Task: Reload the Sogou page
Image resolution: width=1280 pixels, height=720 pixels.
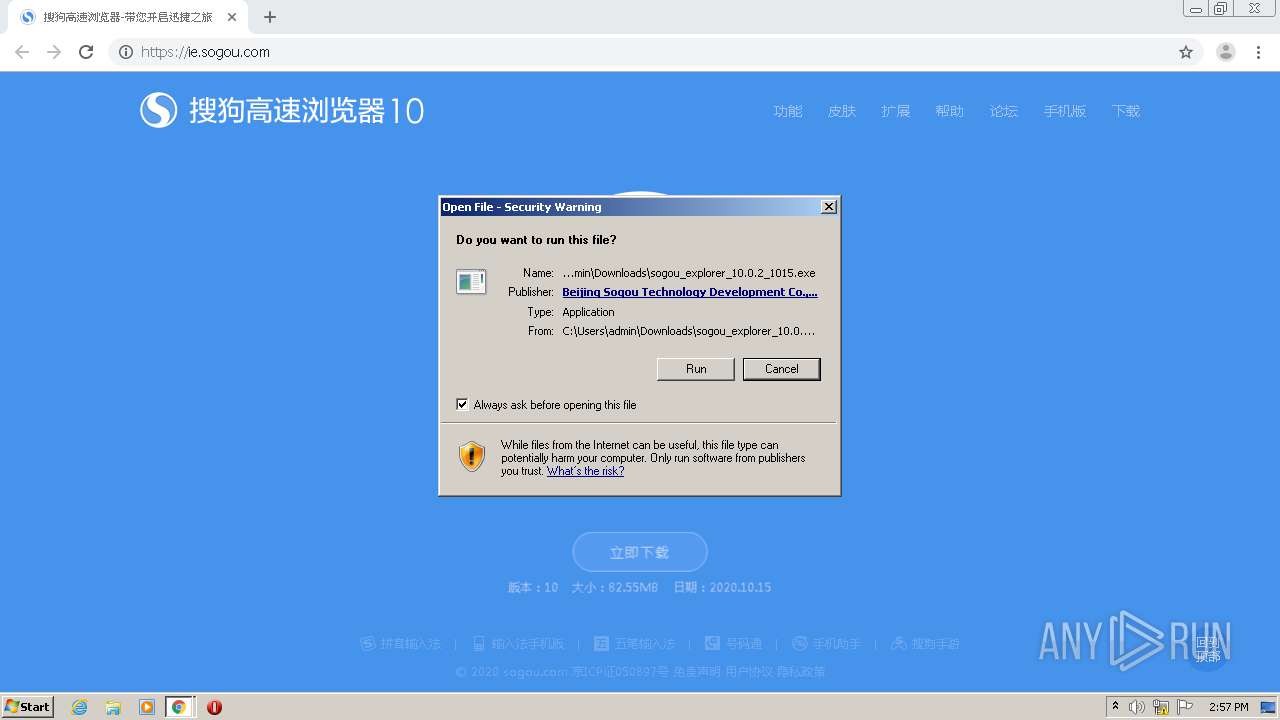Action: pyautogui.click(x=86, y=52)
